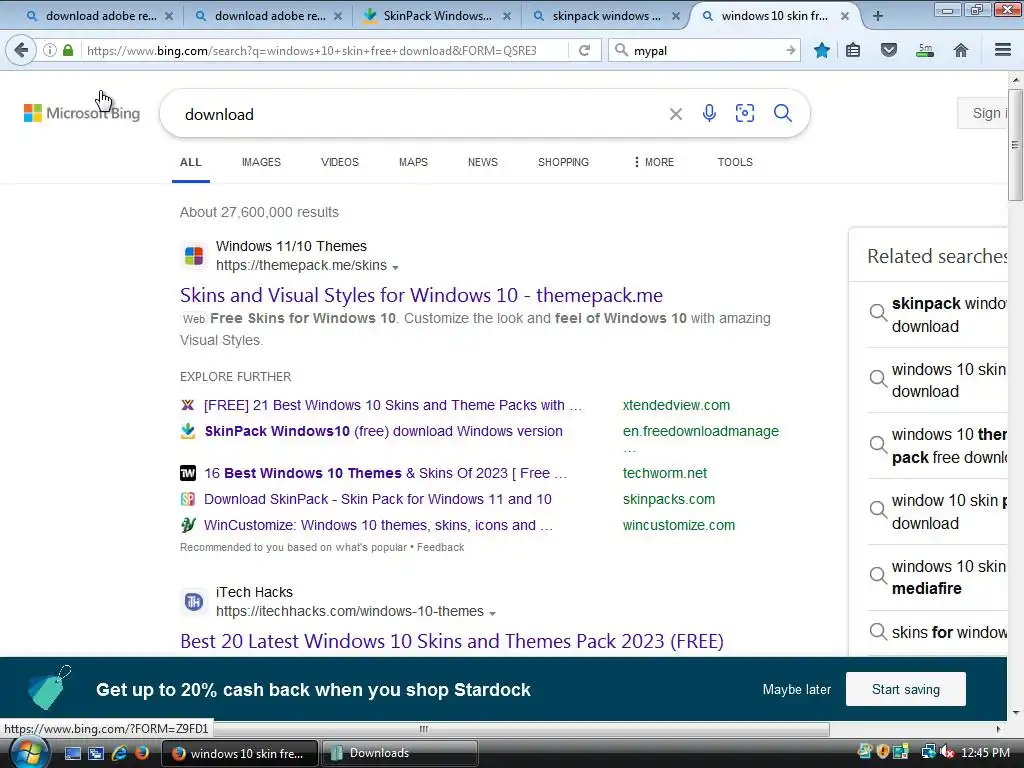Screen dimensions: 1024x768
Task: Go to the browser home page icon
Action: (x=961, y=50)
